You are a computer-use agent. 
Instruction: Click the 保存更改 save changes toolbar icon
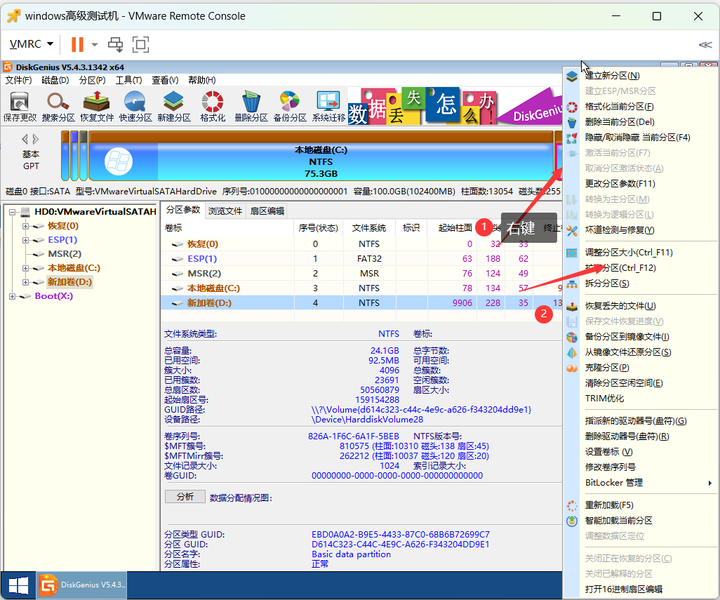tap(20, 107)
